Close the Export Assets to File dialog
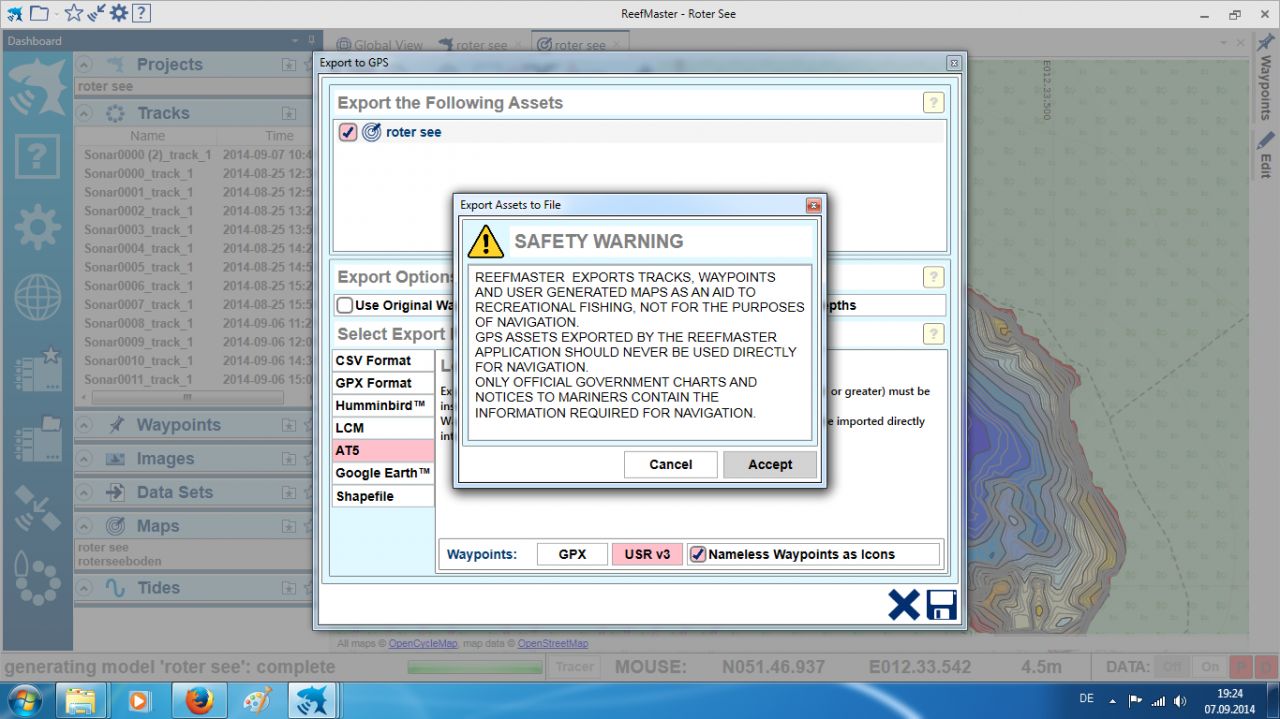 click(813, 205)
